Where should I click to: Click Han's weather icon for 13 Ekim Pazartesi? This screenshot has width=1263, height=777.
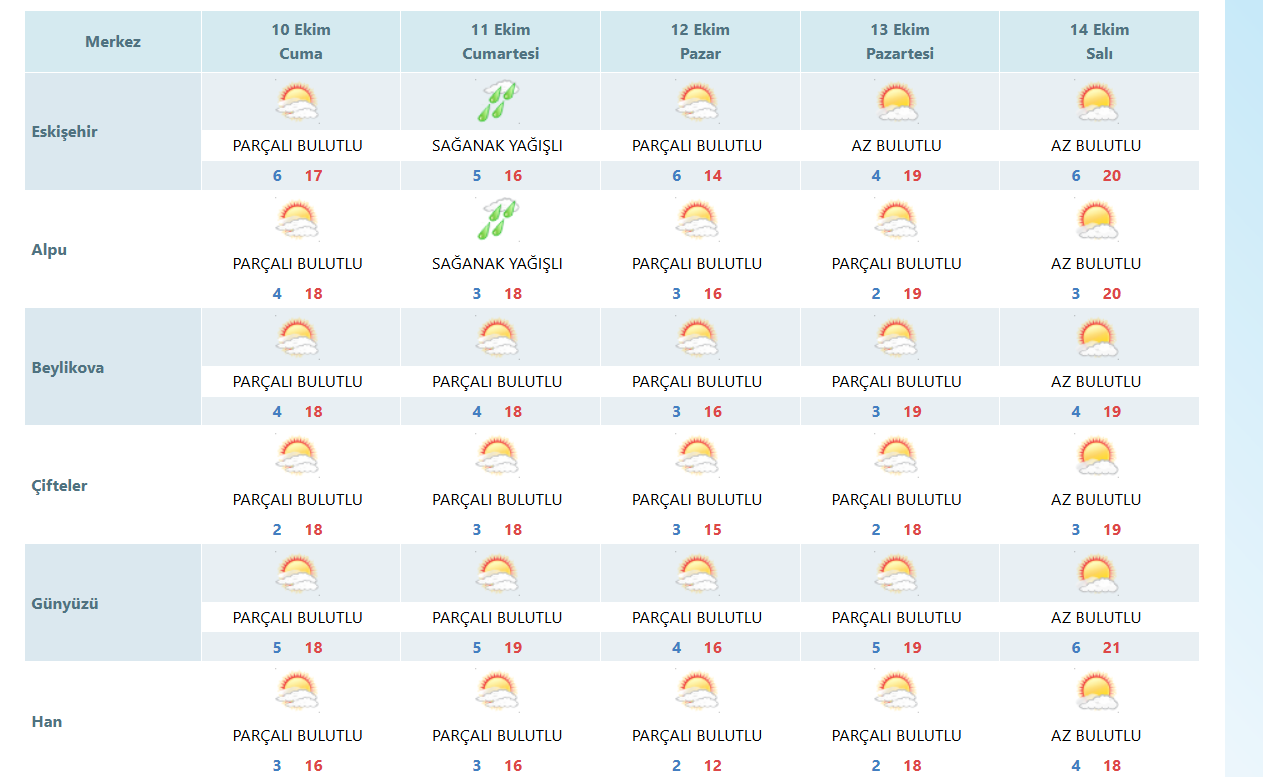897,692
